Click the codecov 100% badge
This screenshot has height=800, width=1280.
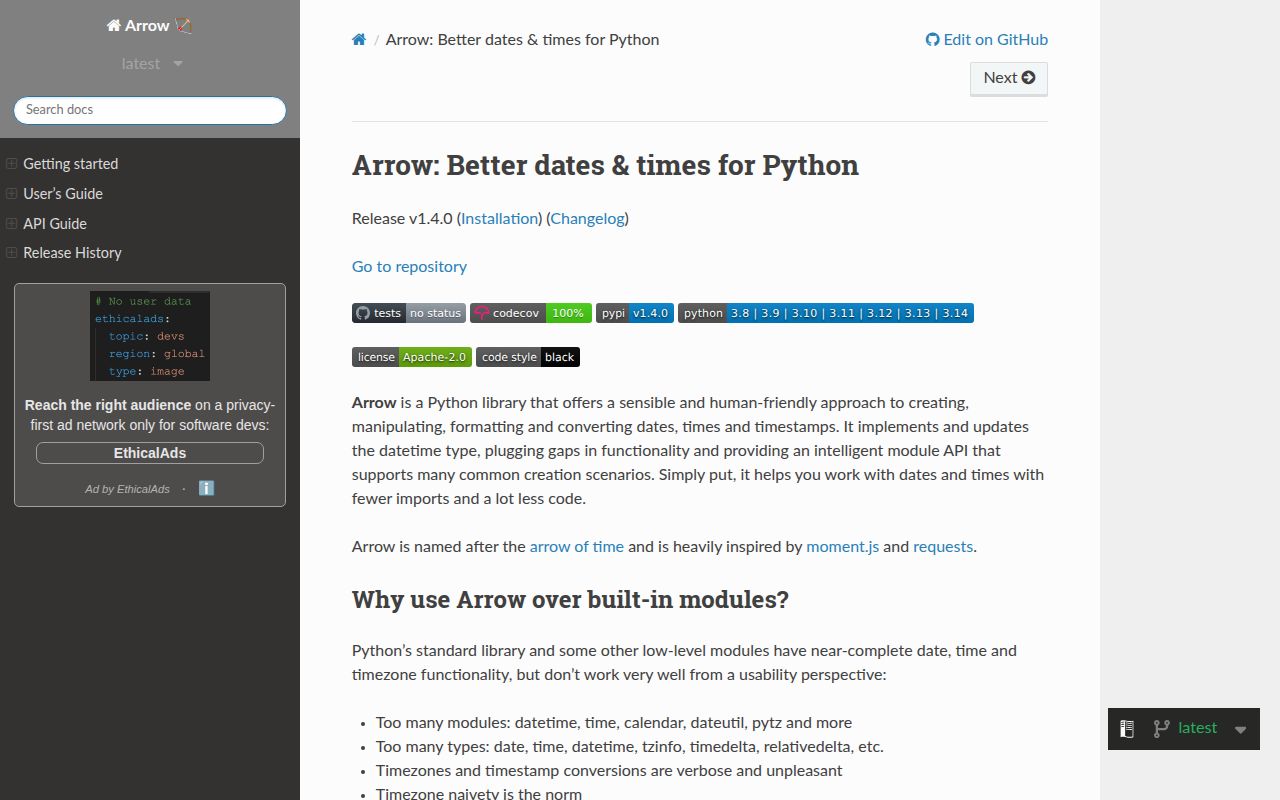(531, 313)
